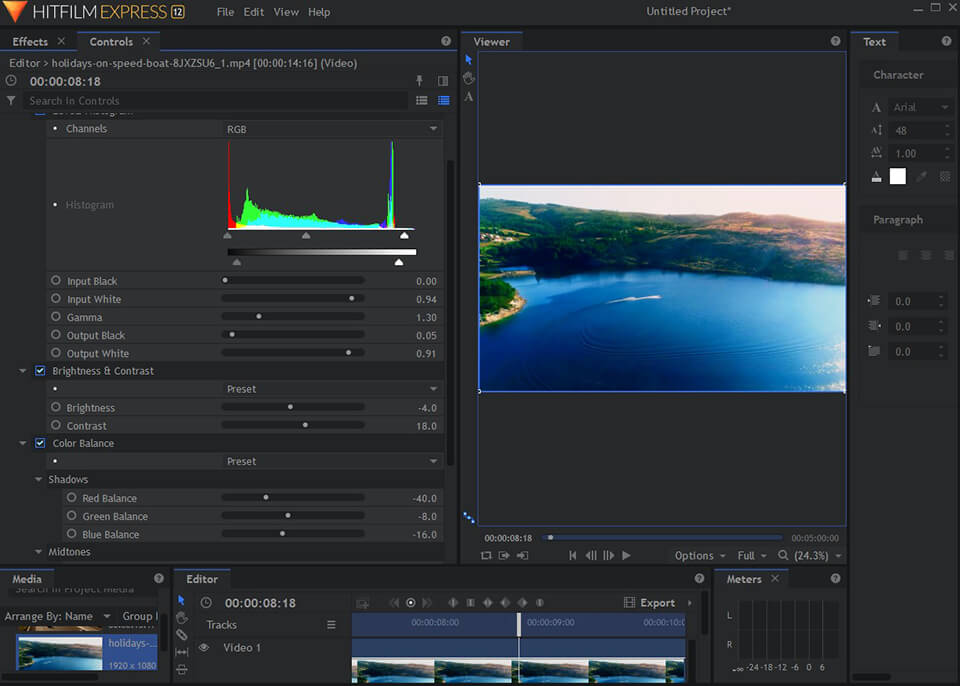Open the Color Balance Preset dropdown
This screenshot has width=960, height=686.
332,461
